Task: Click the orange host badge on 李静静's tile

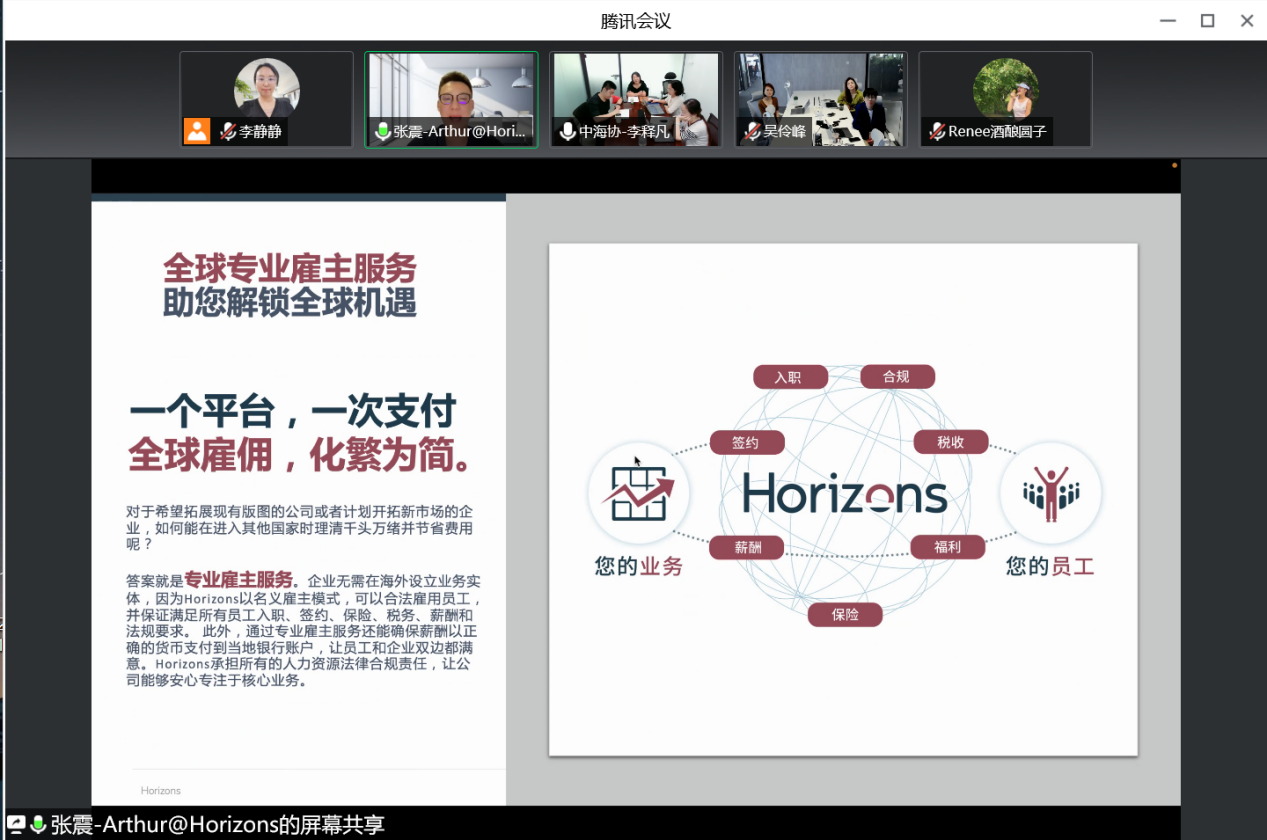Action: coord(197,131)
